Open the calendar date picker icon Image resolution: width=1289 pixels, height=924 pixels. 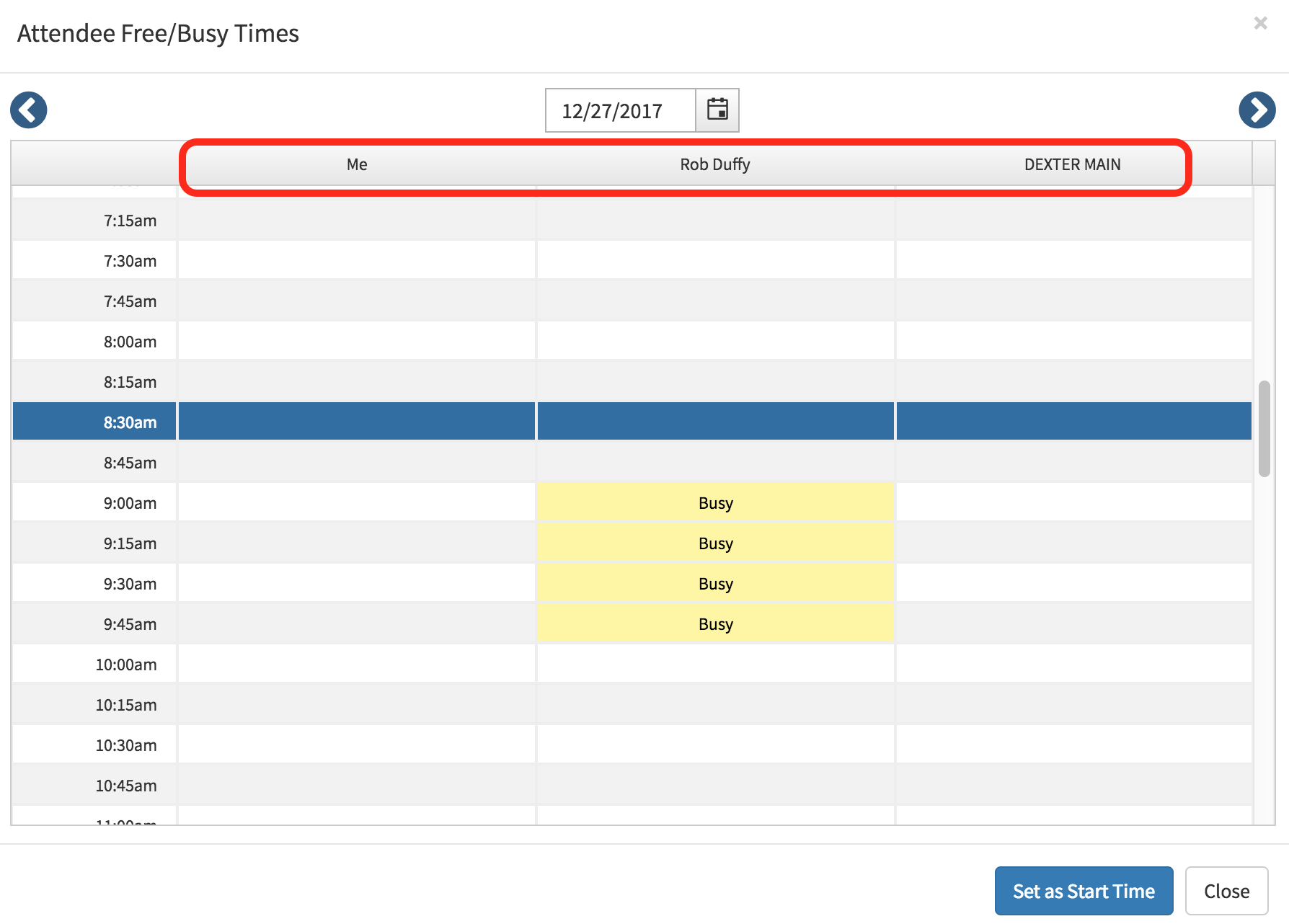click(x=717, y=110)
